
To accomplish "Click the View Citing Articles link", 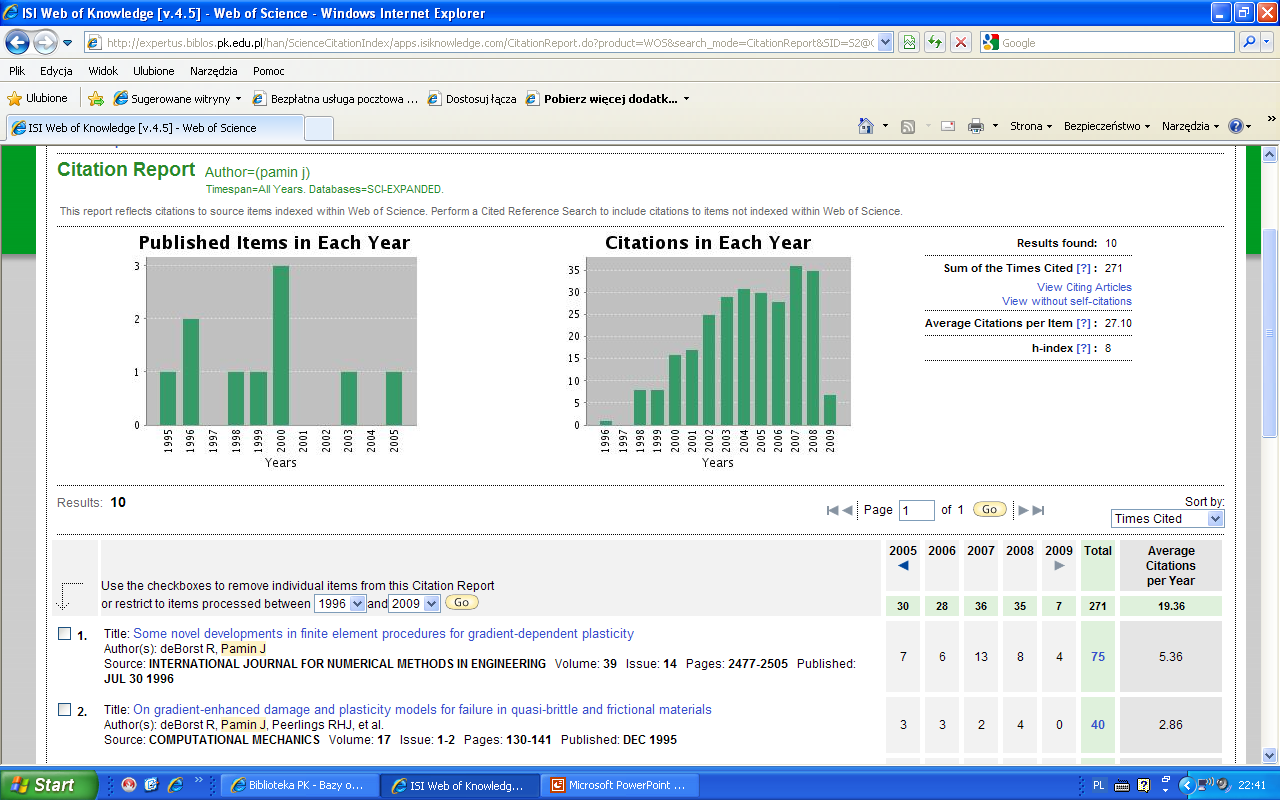I will coord(1084,287).
